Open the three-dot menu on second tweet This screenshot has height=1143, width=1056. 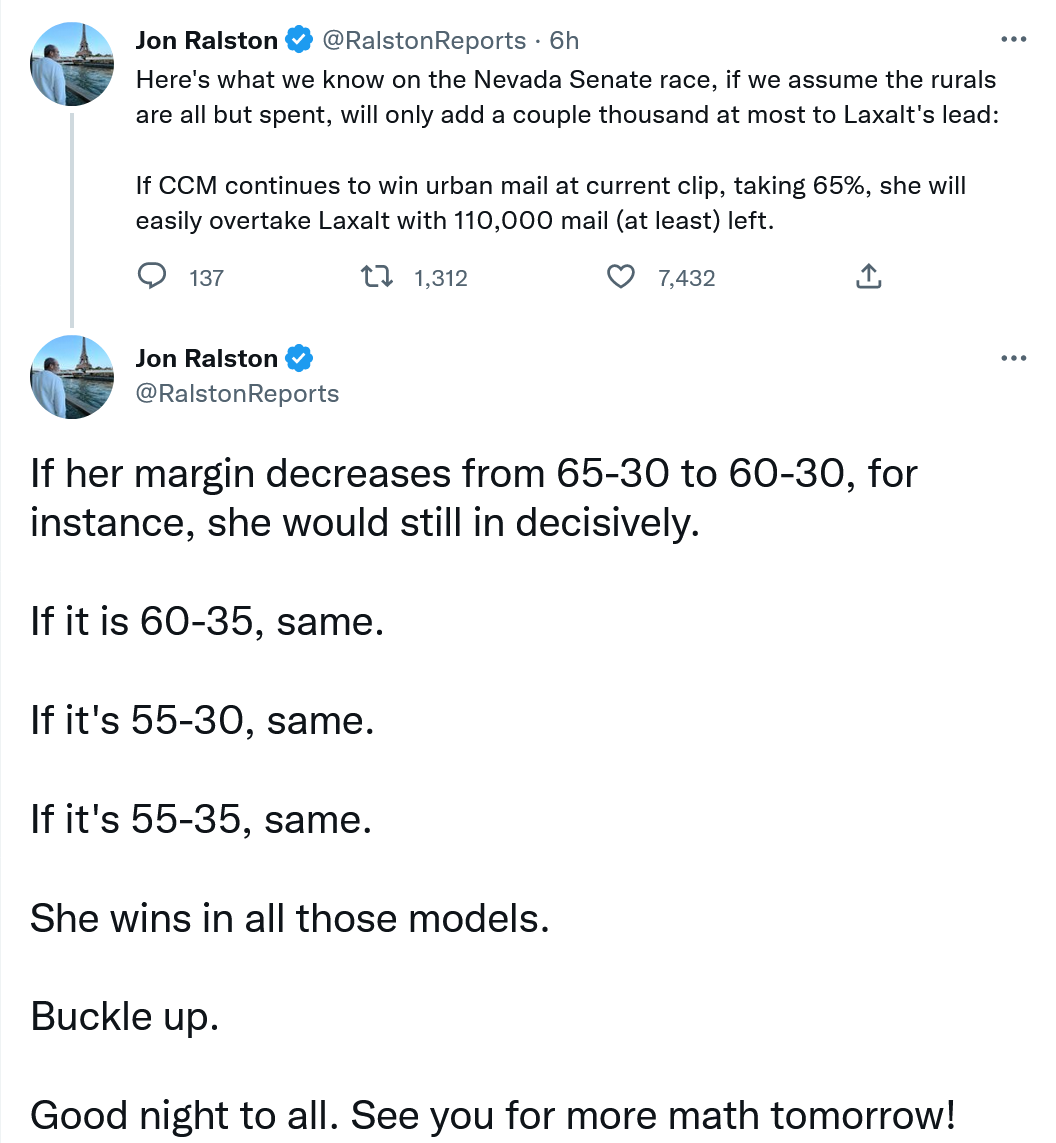[1014, 358]
